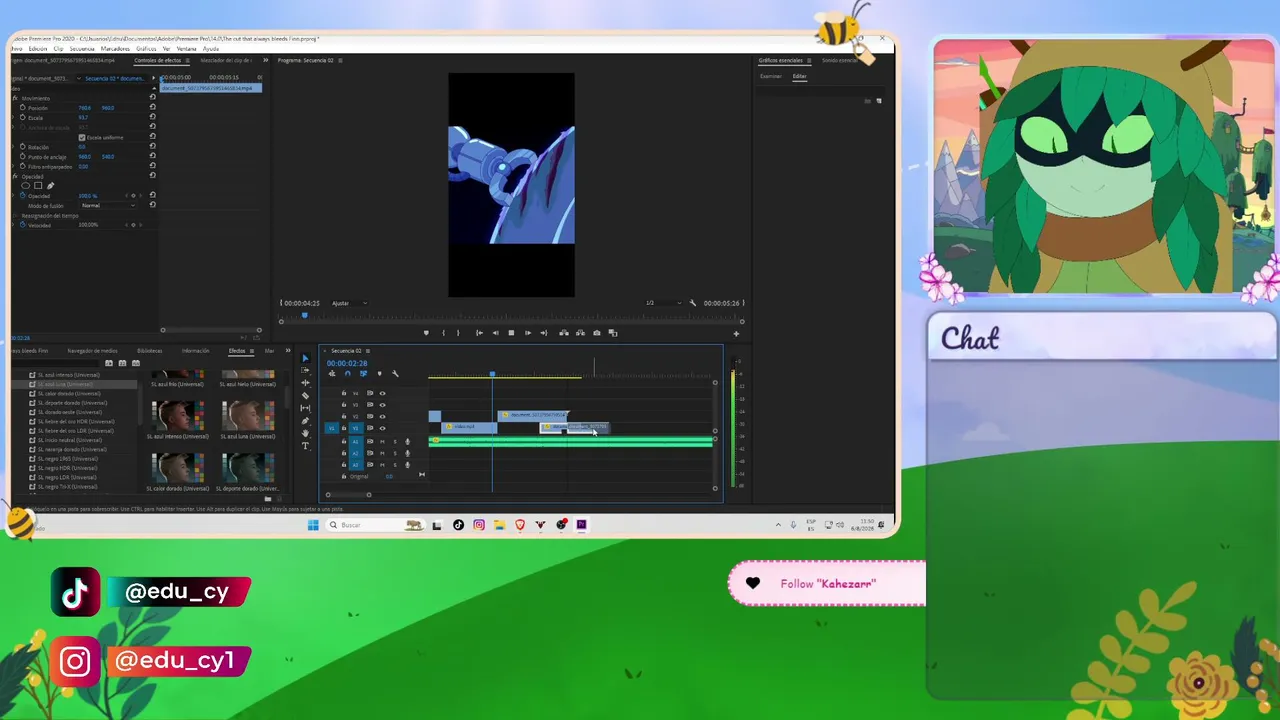Toggle animation stopwatch for Escala
The height and width of the screenshot is (720, 1280).
click(x=22, y=117)
